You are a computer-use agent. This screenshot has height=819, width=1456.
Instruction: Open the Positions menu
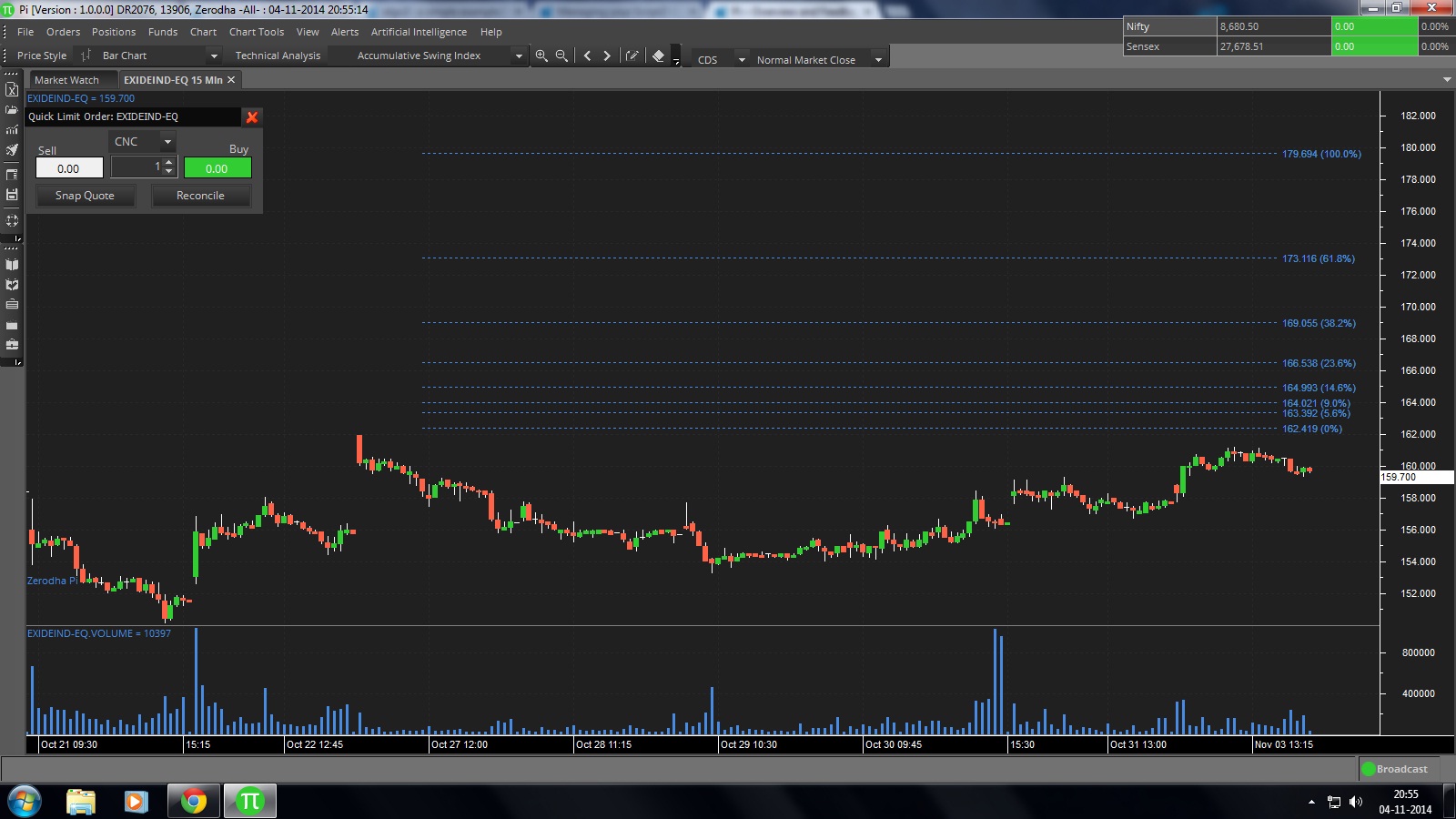pos(114,32)
